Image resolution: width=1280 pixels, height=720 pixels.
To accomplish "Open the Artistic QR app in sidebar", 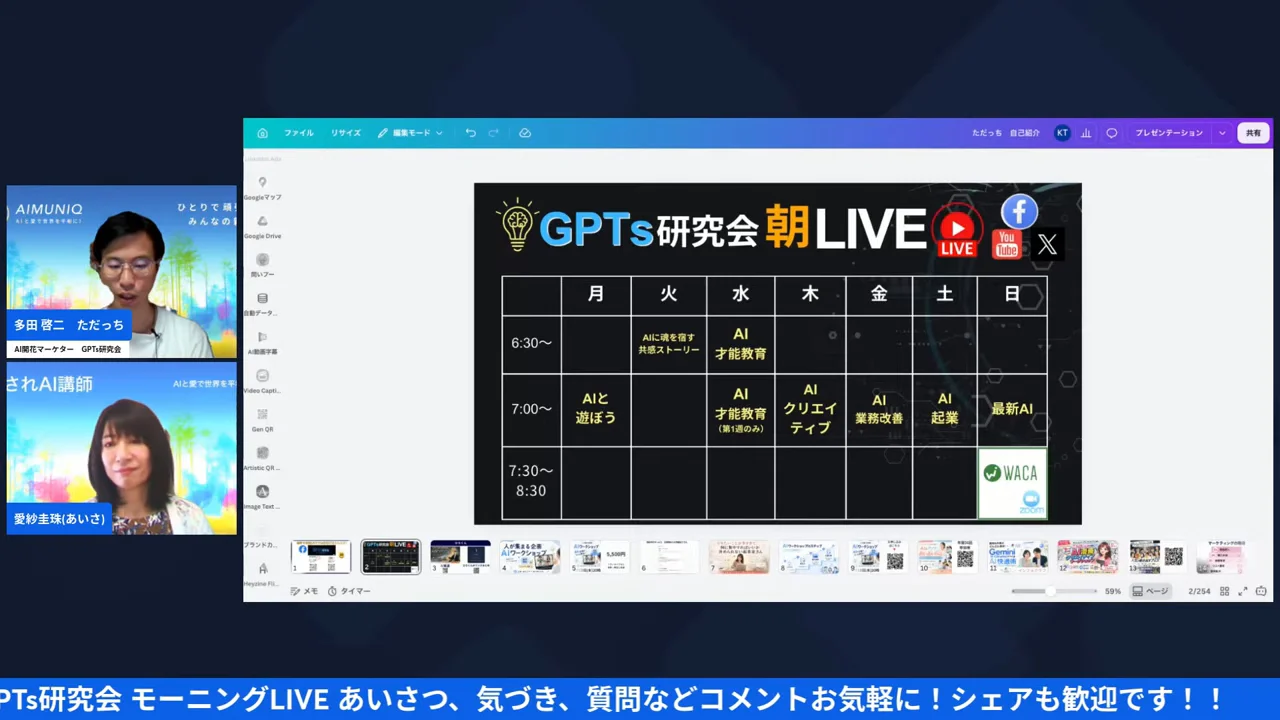I will coord(262,458).
